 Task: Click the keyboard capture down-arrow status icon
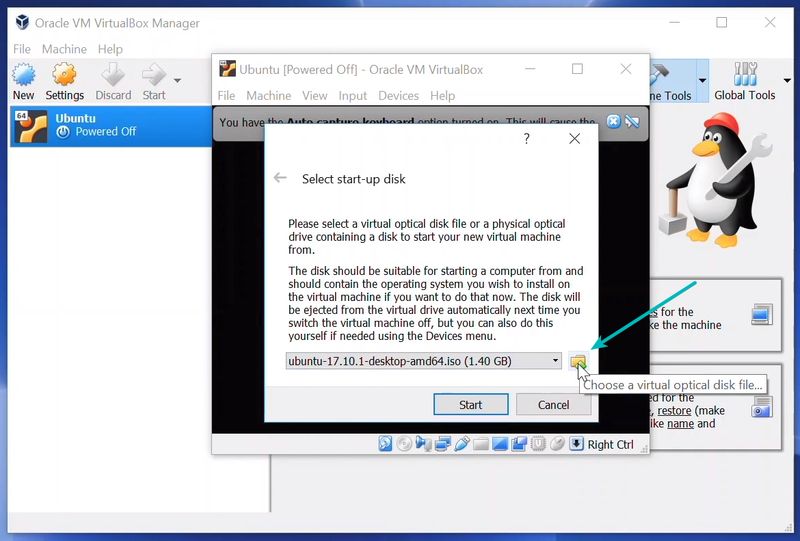[x=576, y=443]
